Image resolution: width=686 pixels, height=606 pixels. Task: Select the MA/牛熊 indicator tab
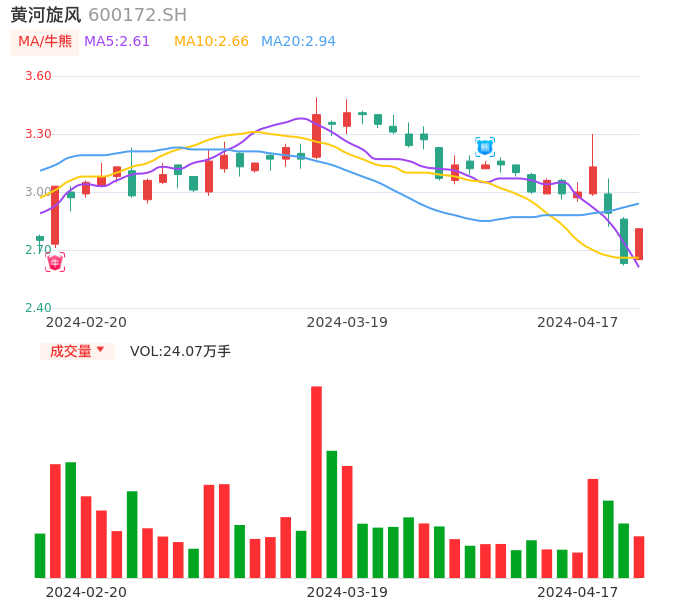tap(45, 41)
